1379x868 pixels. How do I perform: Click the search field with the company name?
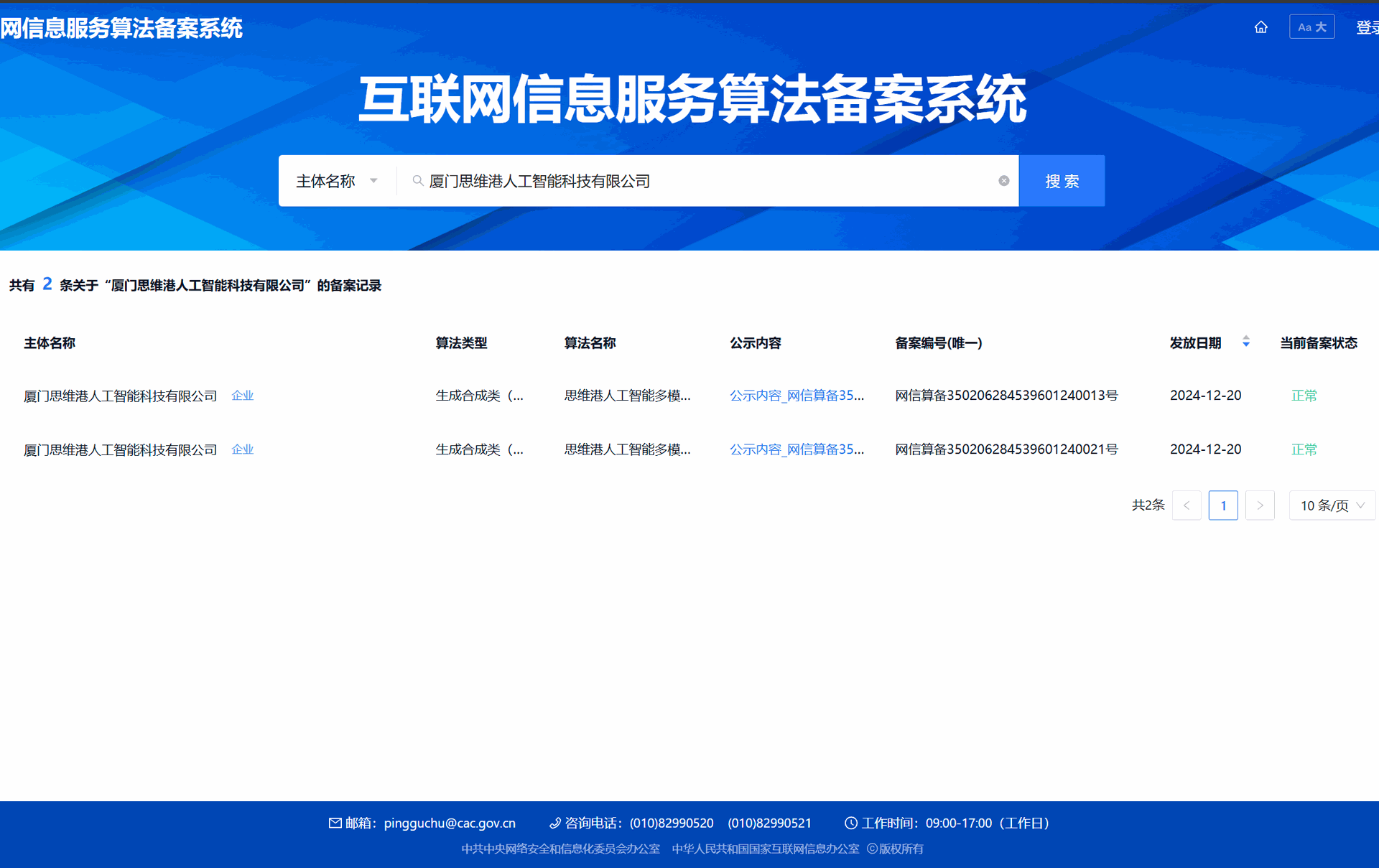[x=704, y=181]
